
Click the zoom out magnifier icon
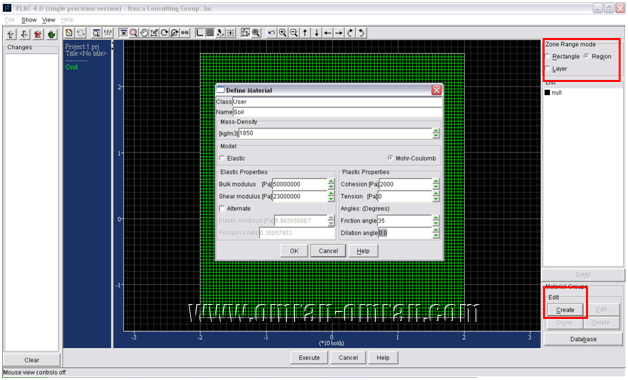coord(294,33)
